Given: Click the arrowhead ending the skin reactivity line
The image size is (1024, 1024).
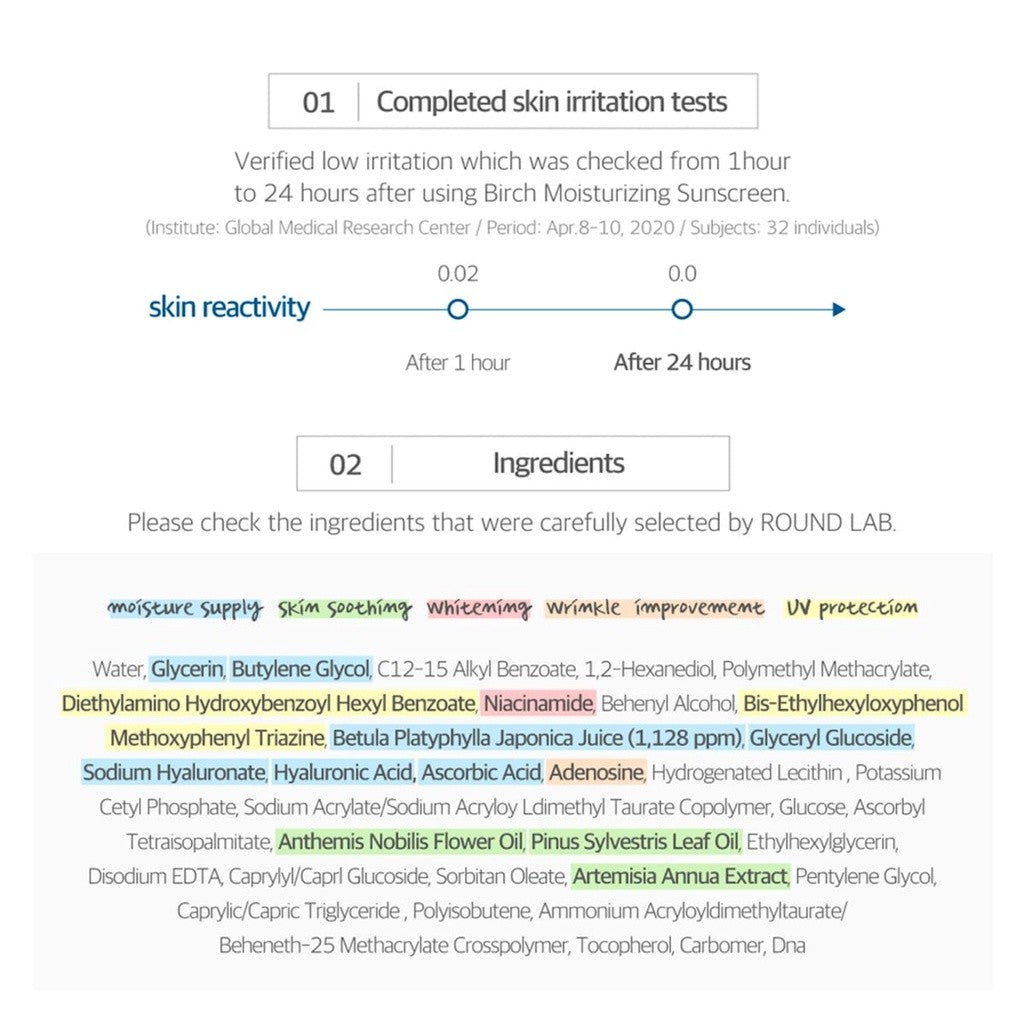Looking at the screenshot, I should pos(839,310).
